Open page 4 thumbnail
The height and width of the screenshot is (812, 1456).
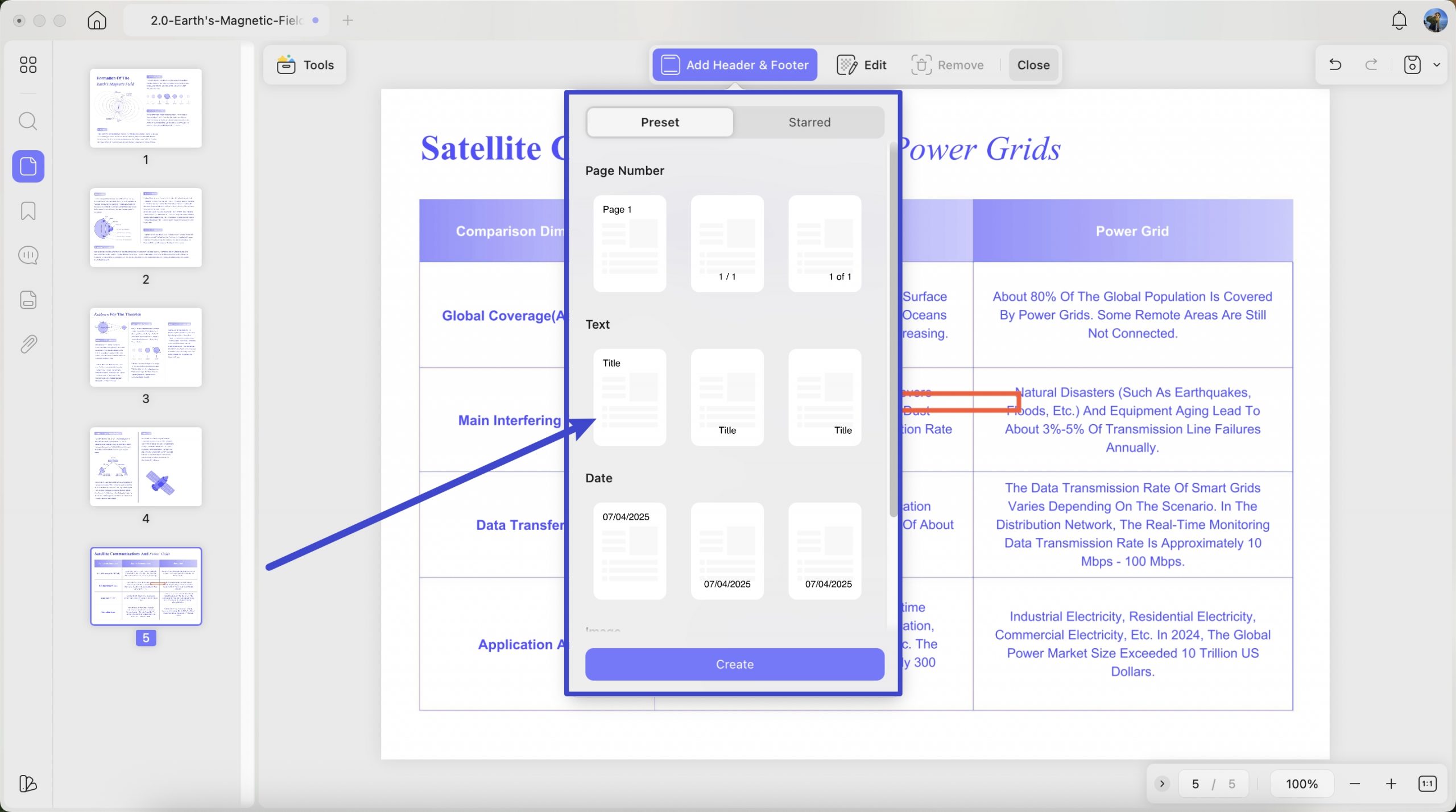pyautogui.click(x=146, y=466)
